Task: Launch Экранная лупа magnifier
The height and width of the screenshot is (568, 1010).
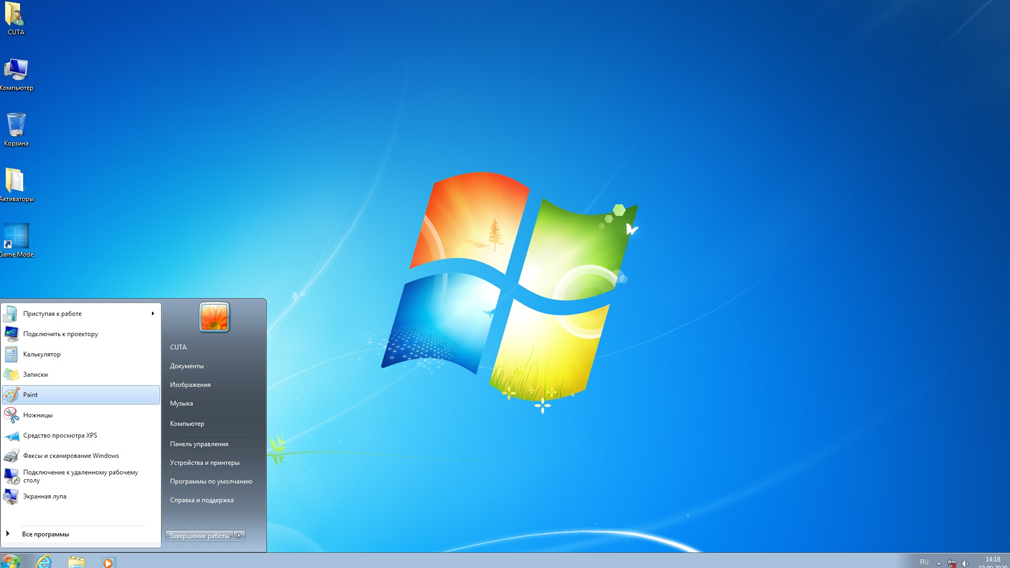Action: (81, 497)
